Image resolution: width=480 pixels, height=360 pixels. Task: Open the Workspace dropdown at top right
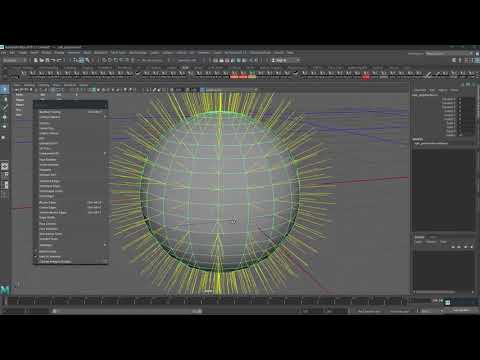pyautogui.click(x=449, y=53)
